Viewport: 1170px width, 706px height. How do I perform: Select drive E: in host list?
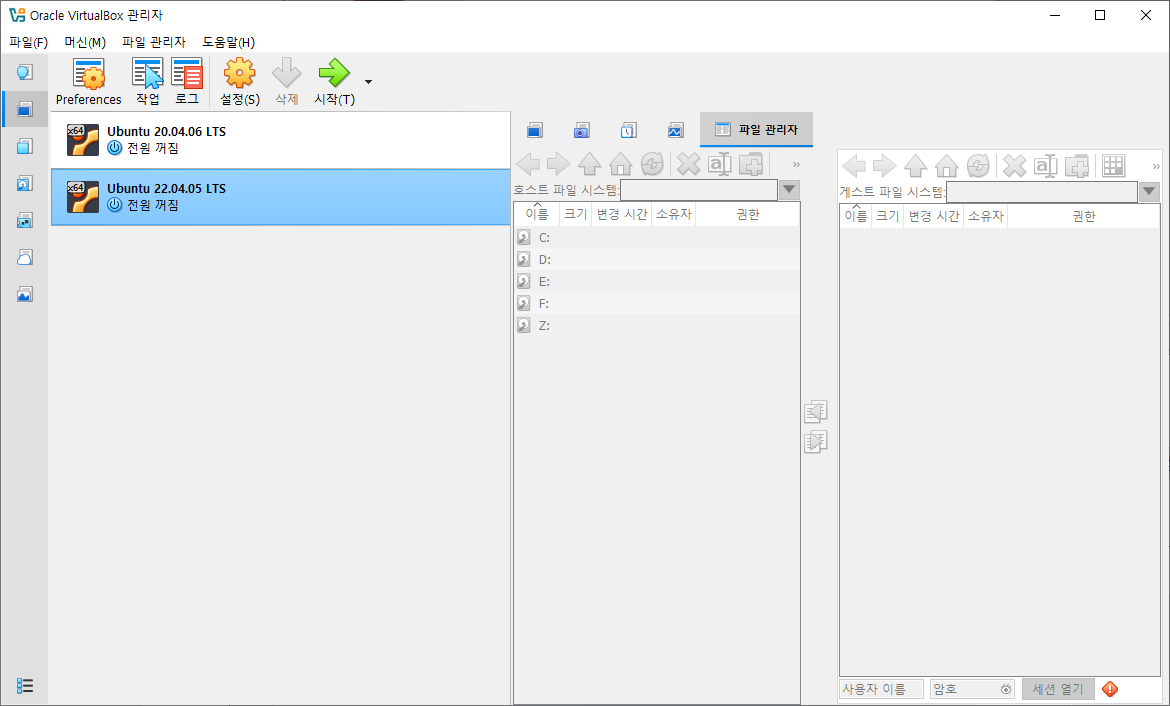point(657,281)
